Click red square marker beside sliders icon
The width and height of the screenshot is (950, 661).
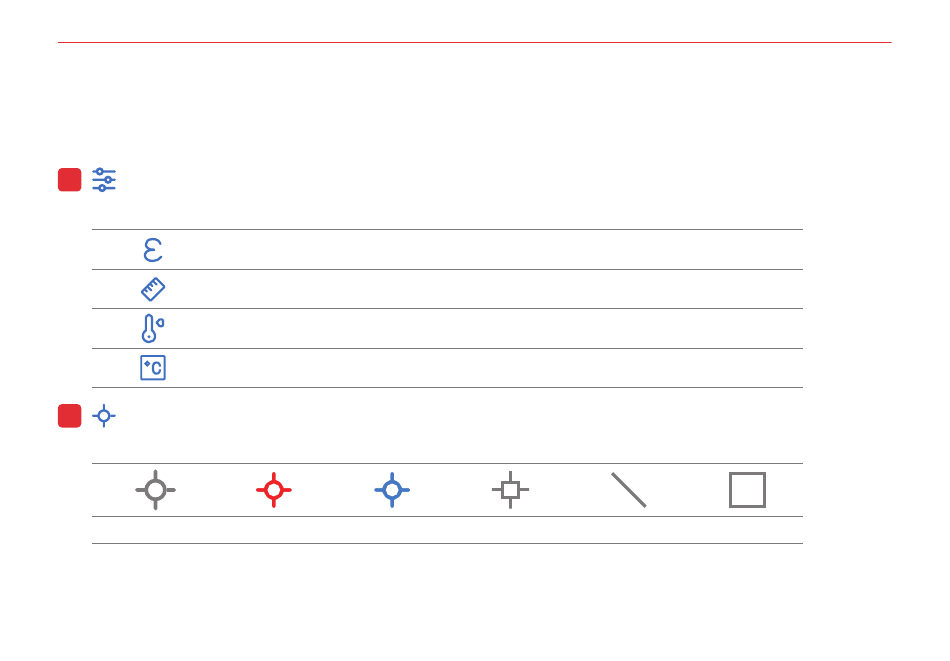coord(70,180)
